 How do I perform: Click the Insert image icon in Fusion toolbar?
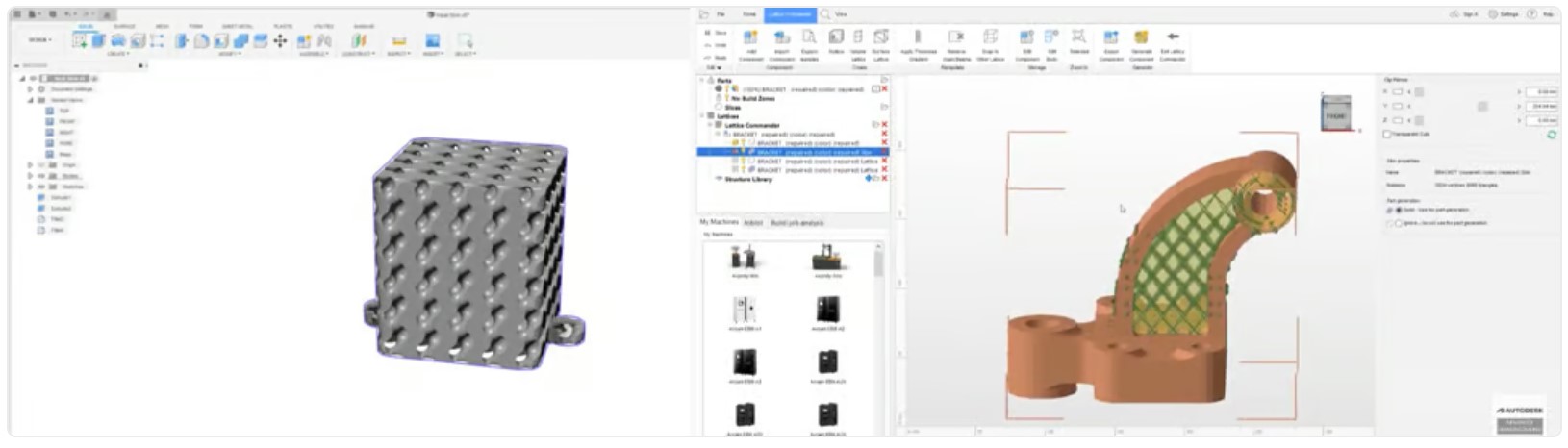433,40
